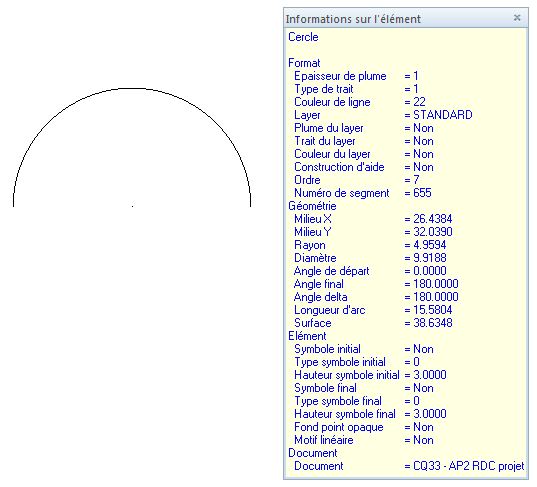Click the Diamètre value 9.9188
The image size is (537, 487).
[430, 258]
